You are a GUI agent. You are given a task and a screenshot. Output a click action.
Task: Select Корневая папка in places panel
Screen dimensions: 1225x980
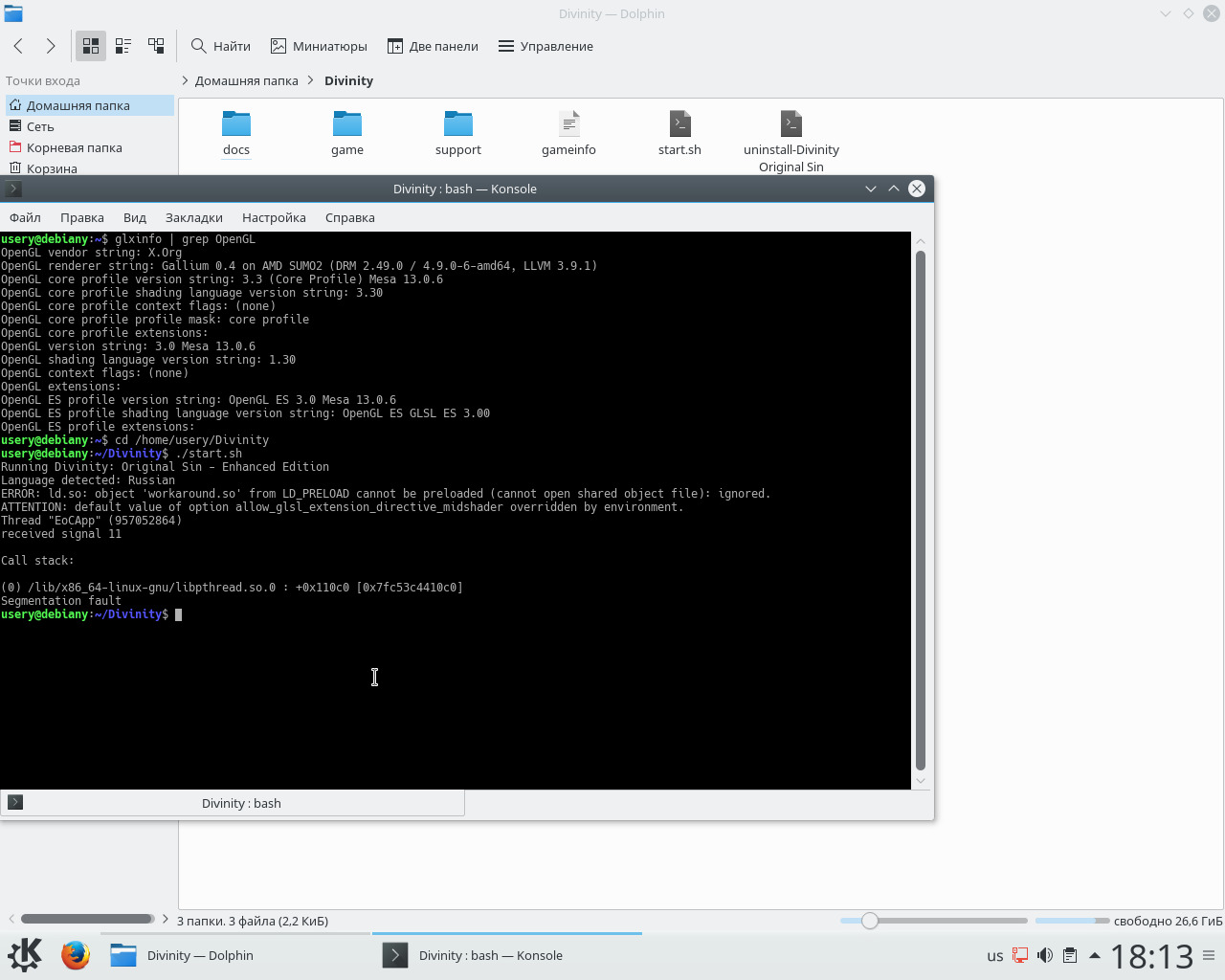tap(90, 147)
